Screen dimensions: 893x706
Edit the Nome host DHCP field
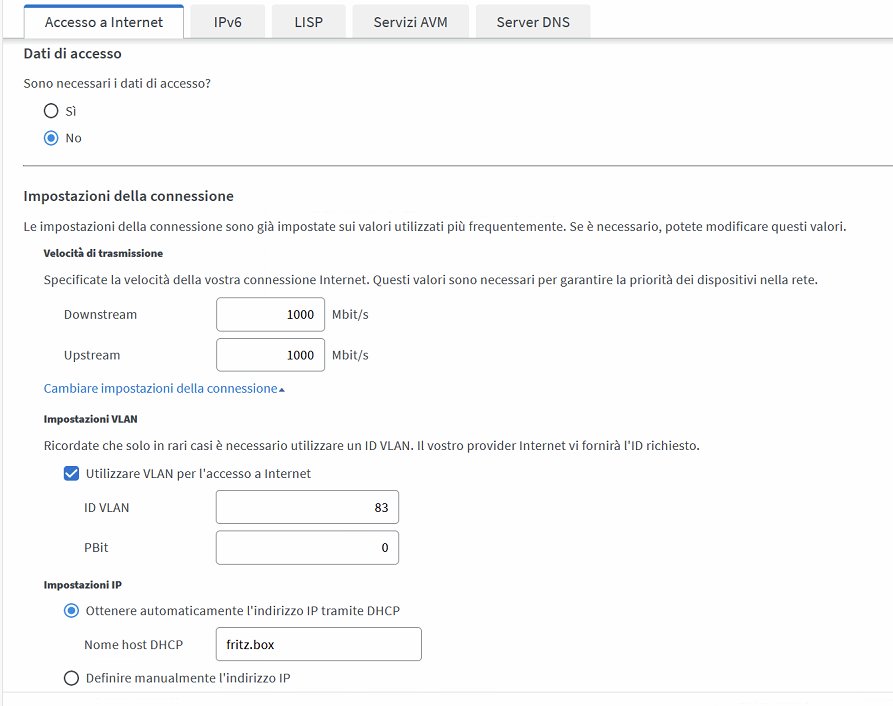[x=318, y=645]
